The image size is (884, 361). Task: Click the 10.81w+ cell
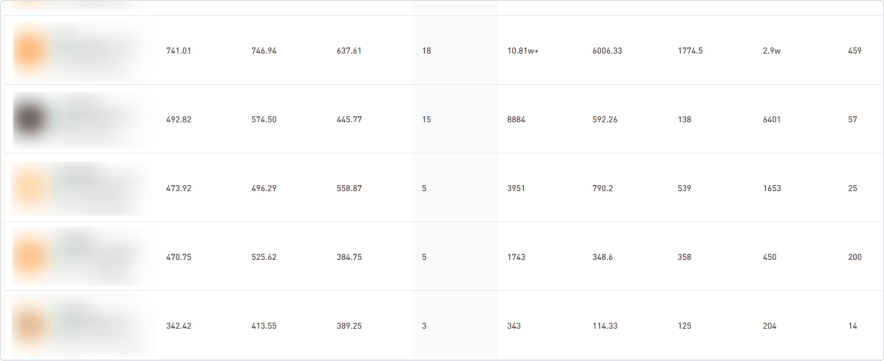[x=523, y=51]
